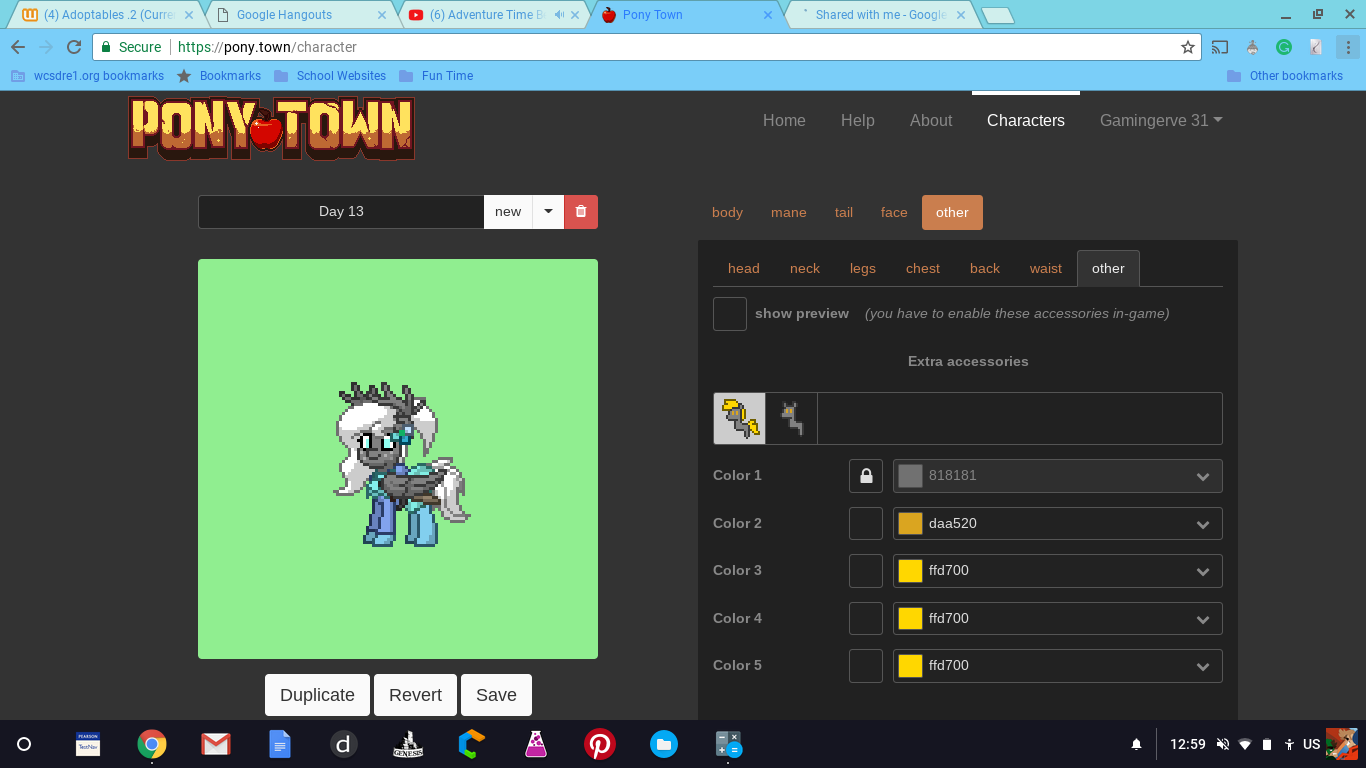This screenshot has height=768, width=1366.
Task: Switch to the face tab
Action: pos(894,212)
